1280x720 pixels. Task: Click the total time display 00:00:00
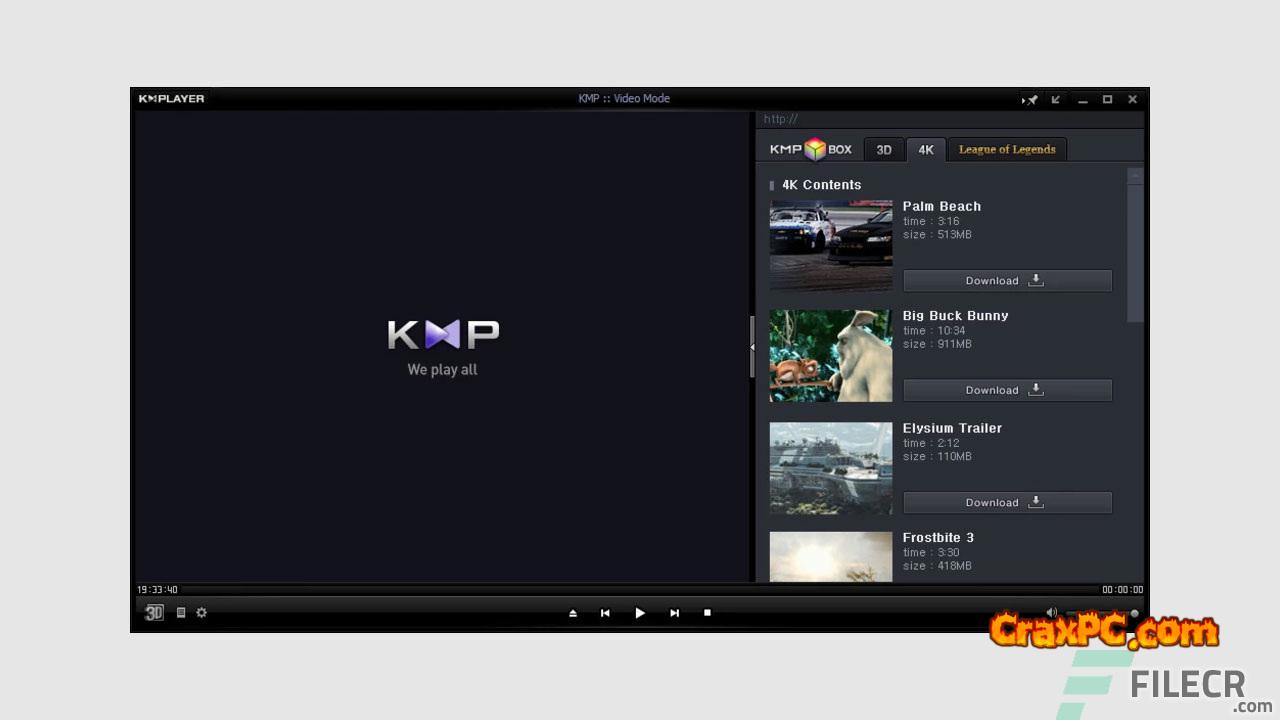coord(1122,590)
